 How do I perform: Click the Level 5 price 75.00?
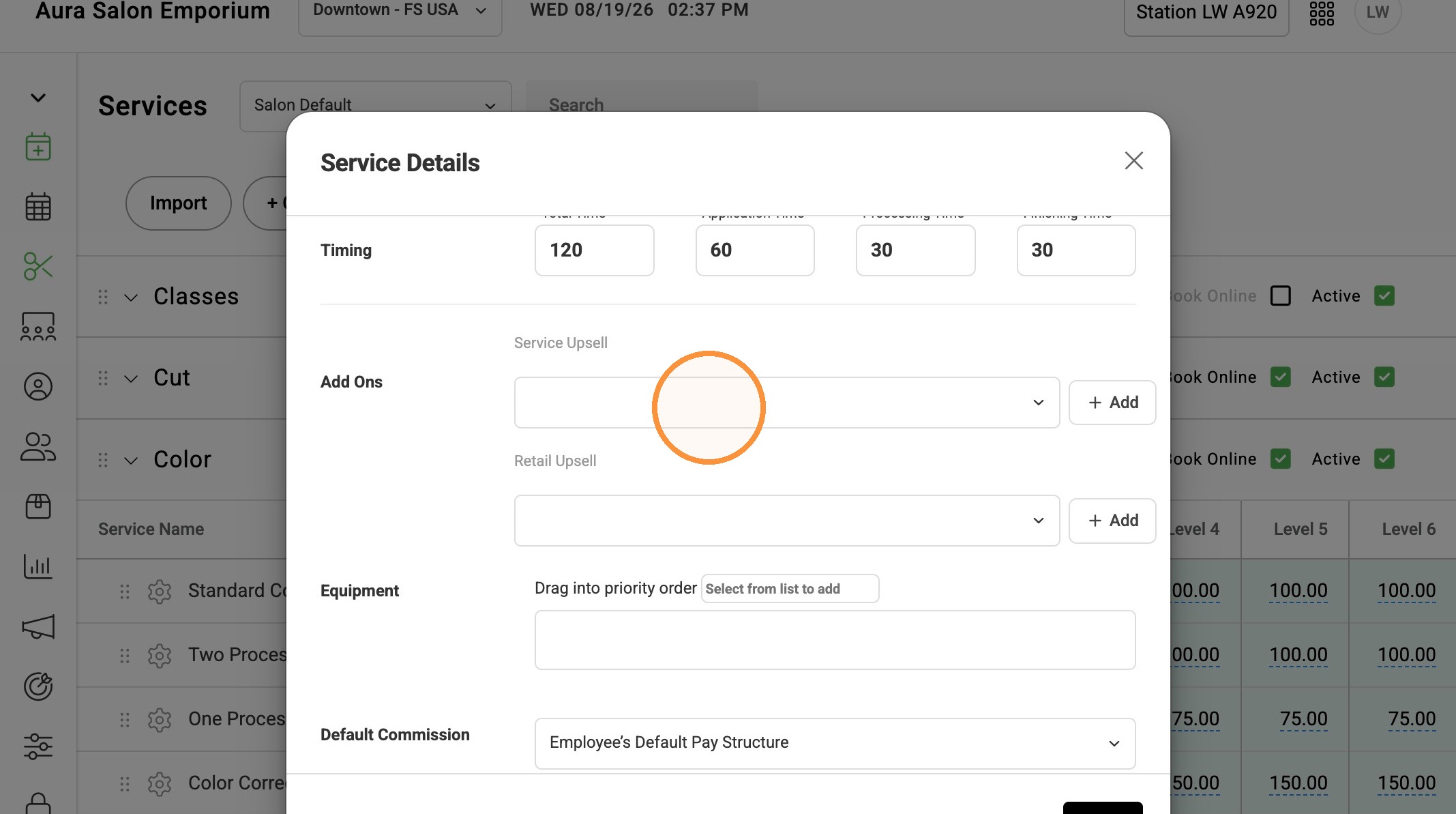pyautogui.click(x=1303, y=719)
